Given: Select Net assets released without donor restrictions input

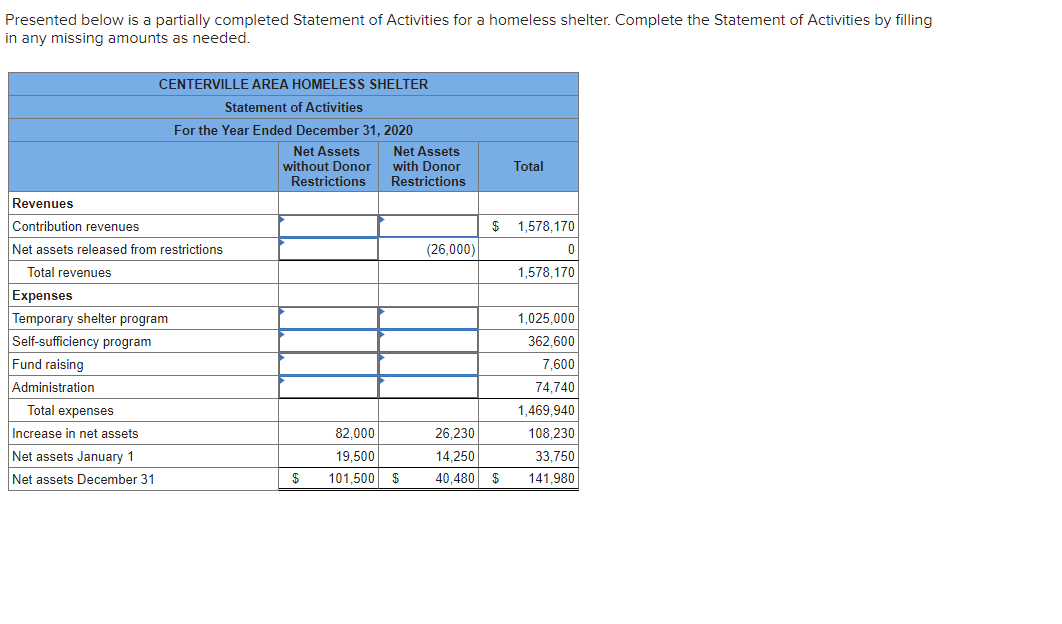Looking at the screenshot, I should pos(328,249).
